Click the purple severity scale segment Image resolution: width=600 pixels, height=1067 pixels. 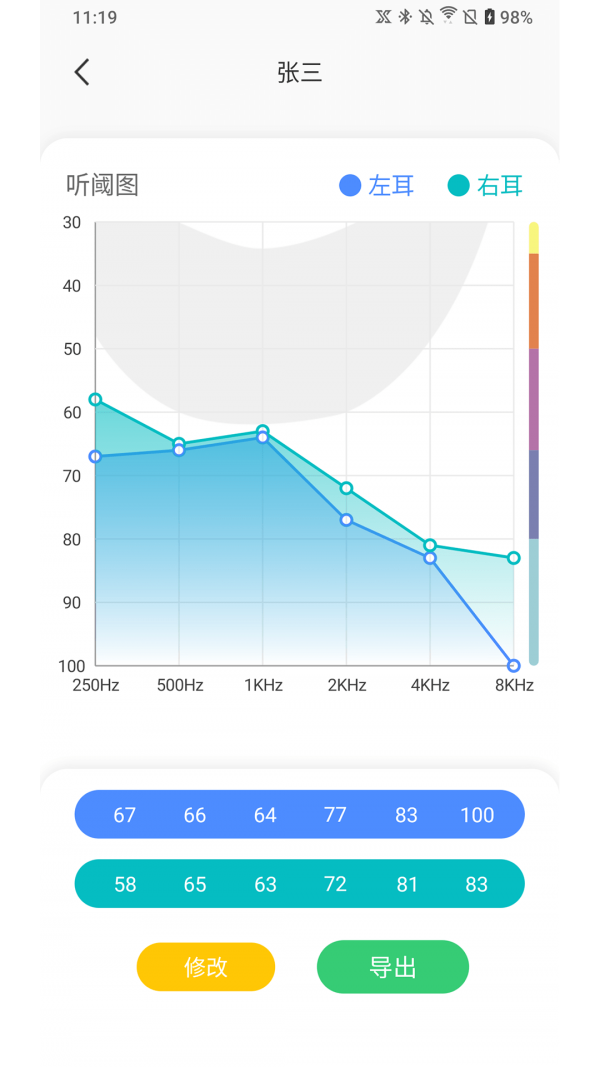[x=534, y=399]
